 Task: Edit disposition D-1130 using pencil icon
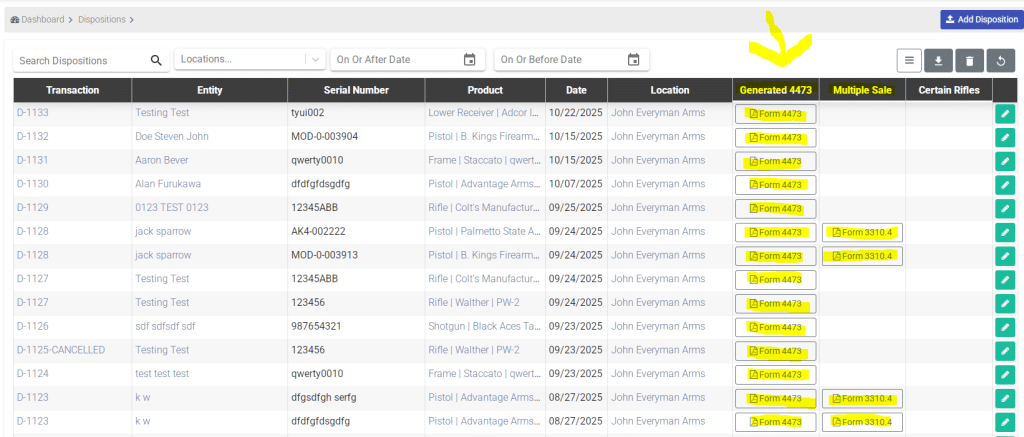coord(1005,185)
